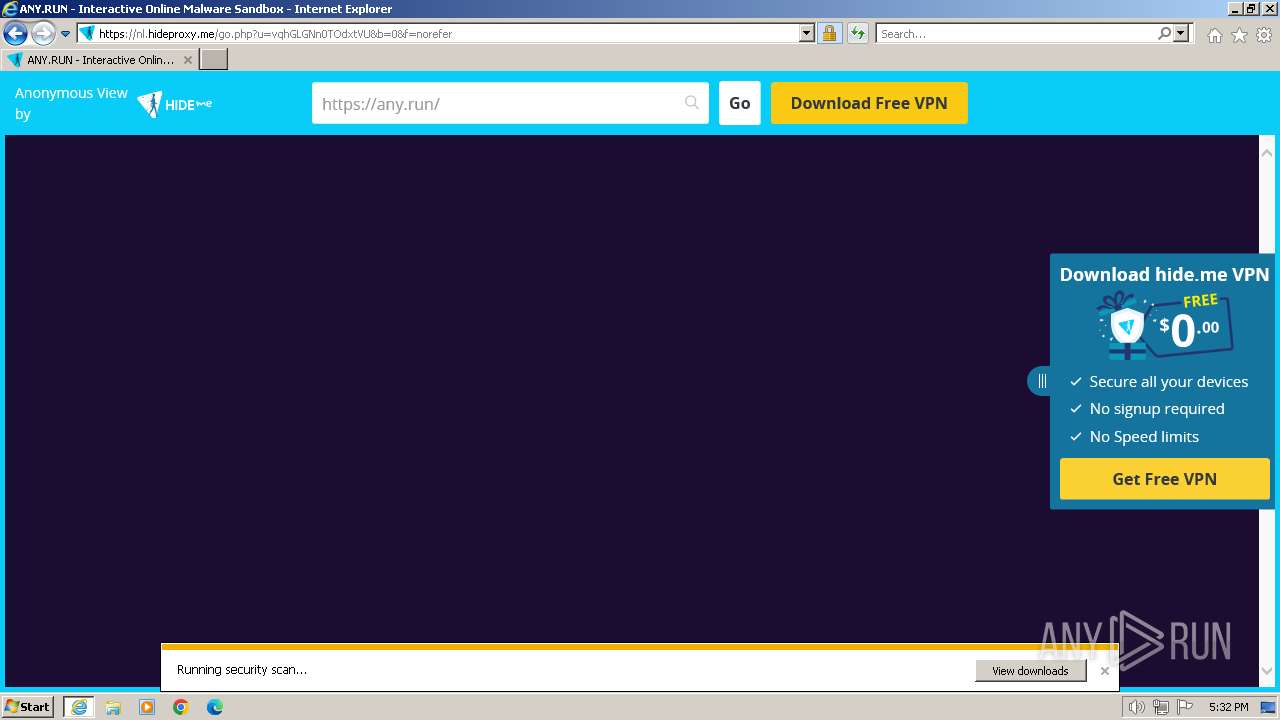Viewport: 1280px width, 720px height.
Task: Click Internet Explorer taskbar icon
Action: (79, 707)
